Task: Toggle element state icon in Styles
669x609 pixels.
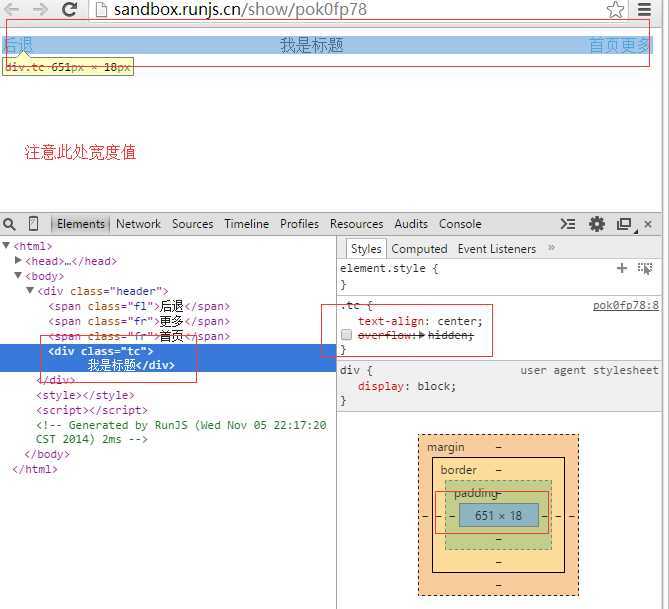Action: pos(645,268)
